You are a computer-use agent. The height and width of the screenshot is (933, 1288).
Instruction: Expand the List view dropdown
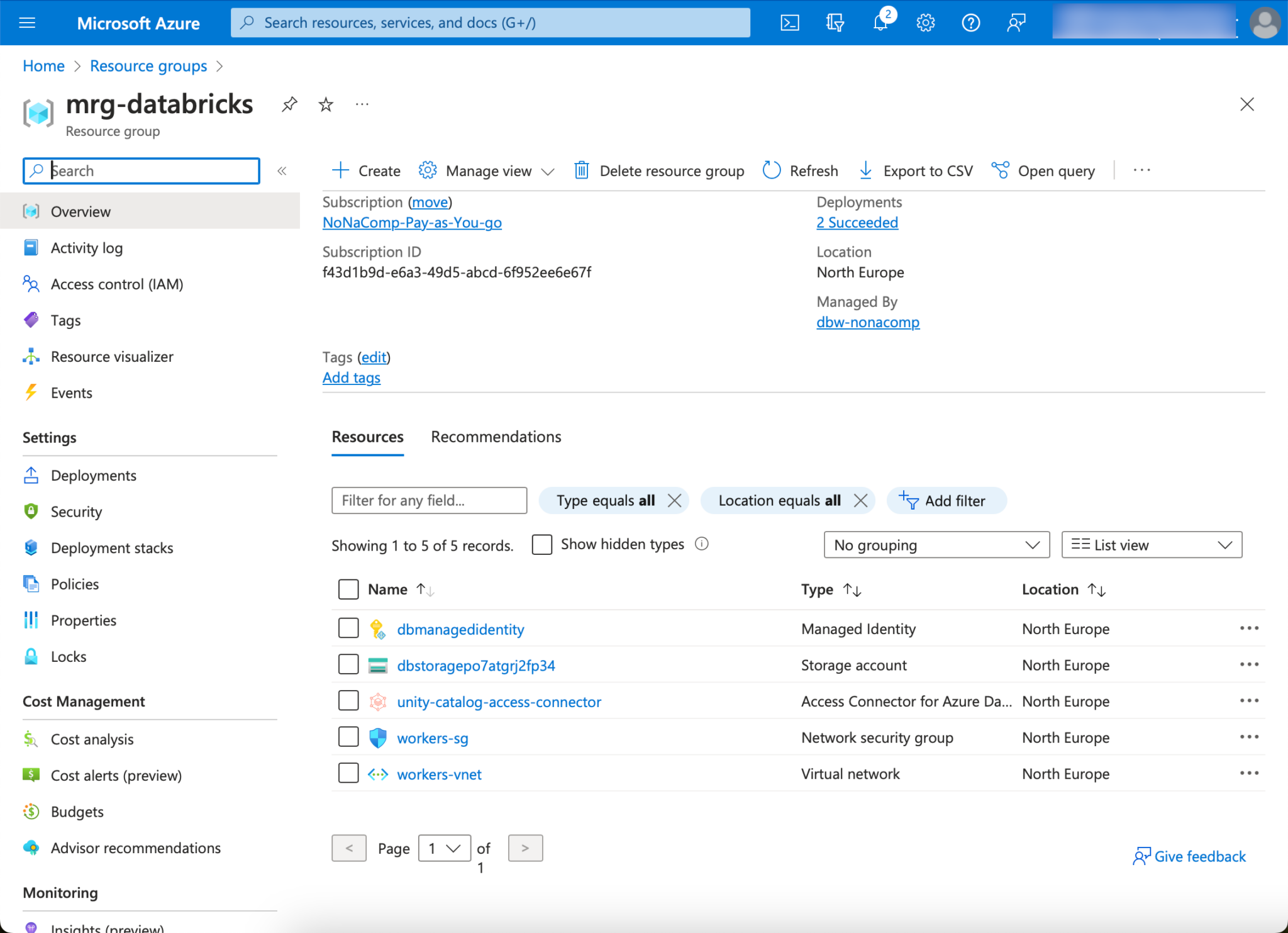1151,545
